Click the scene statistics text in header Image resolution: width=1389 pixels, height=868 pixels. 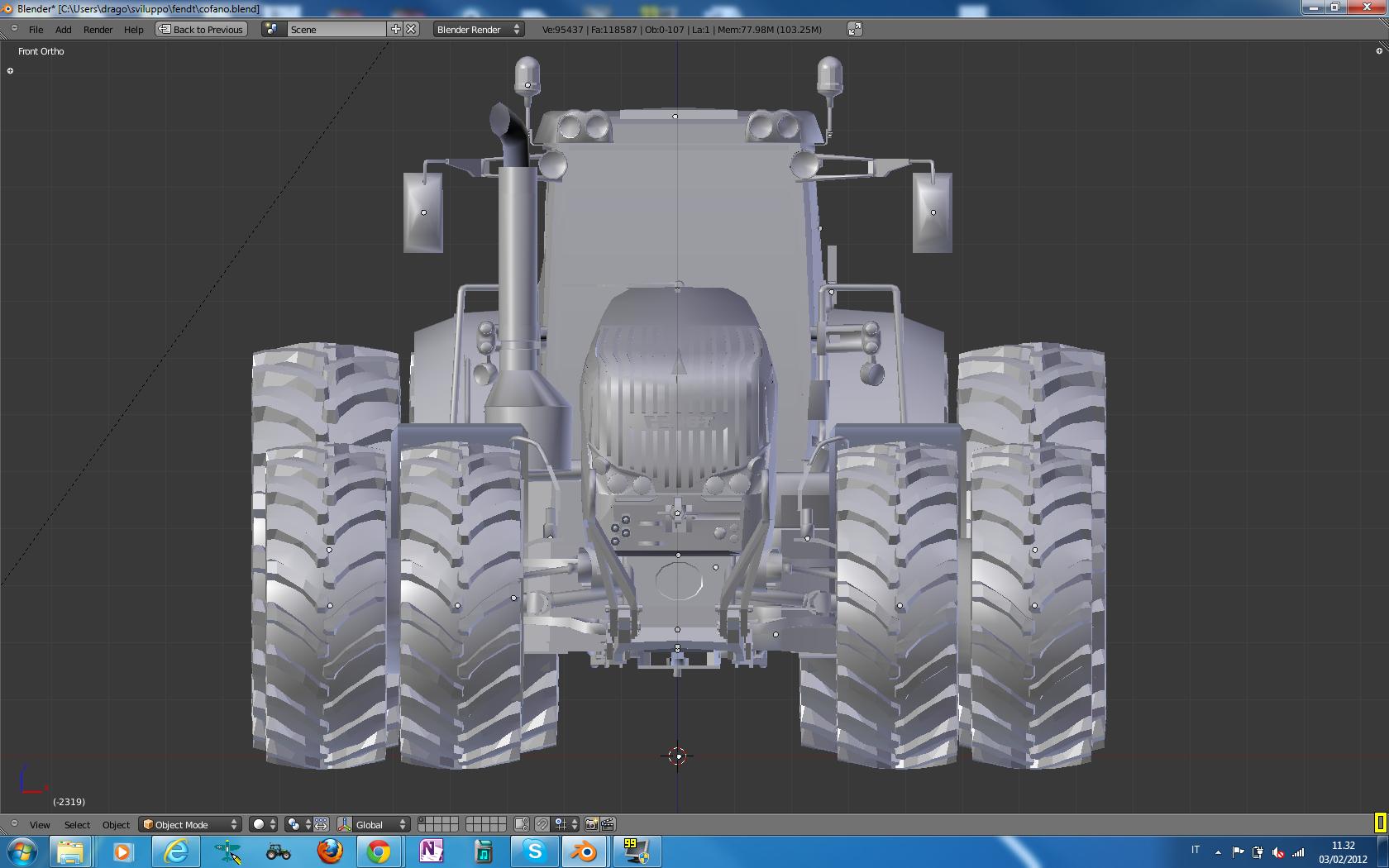pyautogui.click(x=682, y=29)
